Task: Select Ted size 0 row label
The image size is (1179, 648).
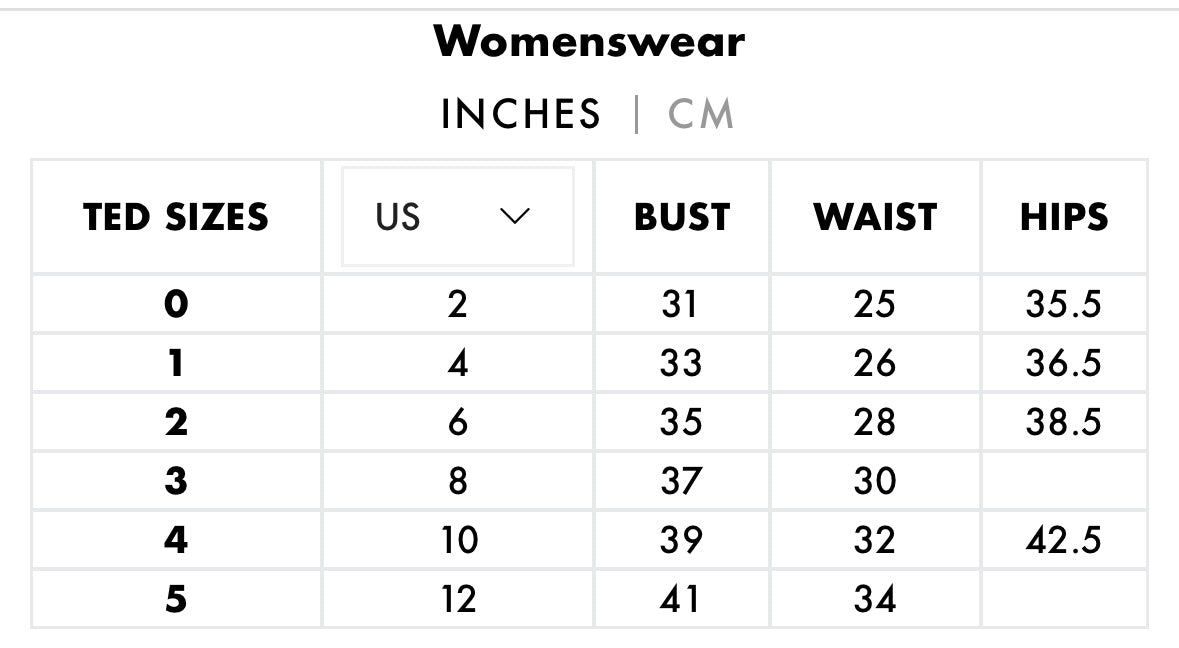Action: 176,304
